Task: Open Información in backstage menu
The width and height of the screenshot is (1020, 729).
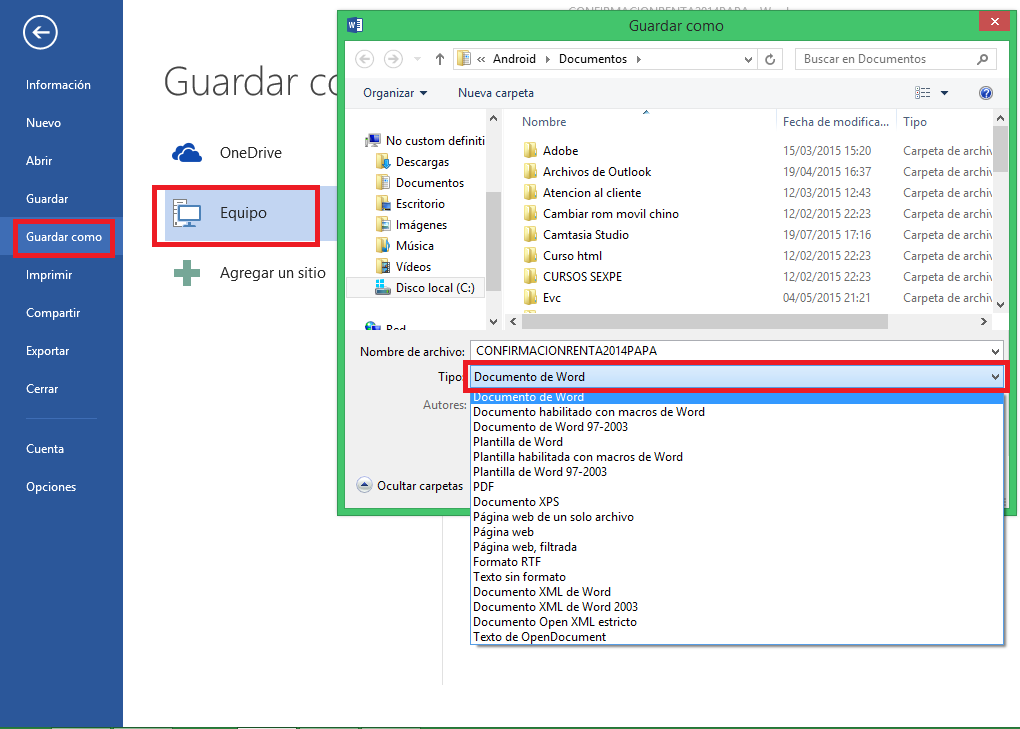Action: pos(59,85)
